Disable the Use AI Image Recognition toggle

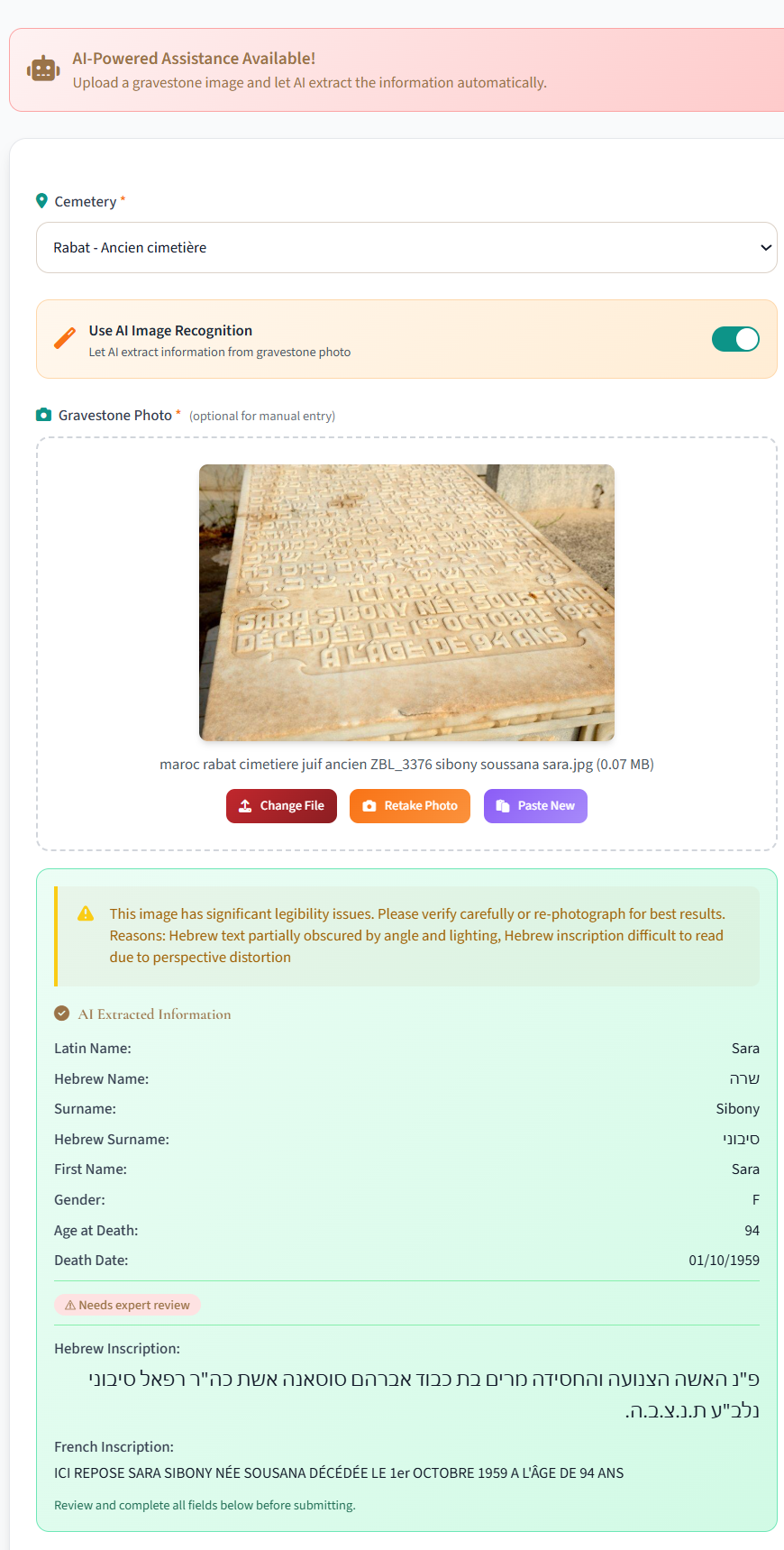pyautogui.click(x=735, y=339)
